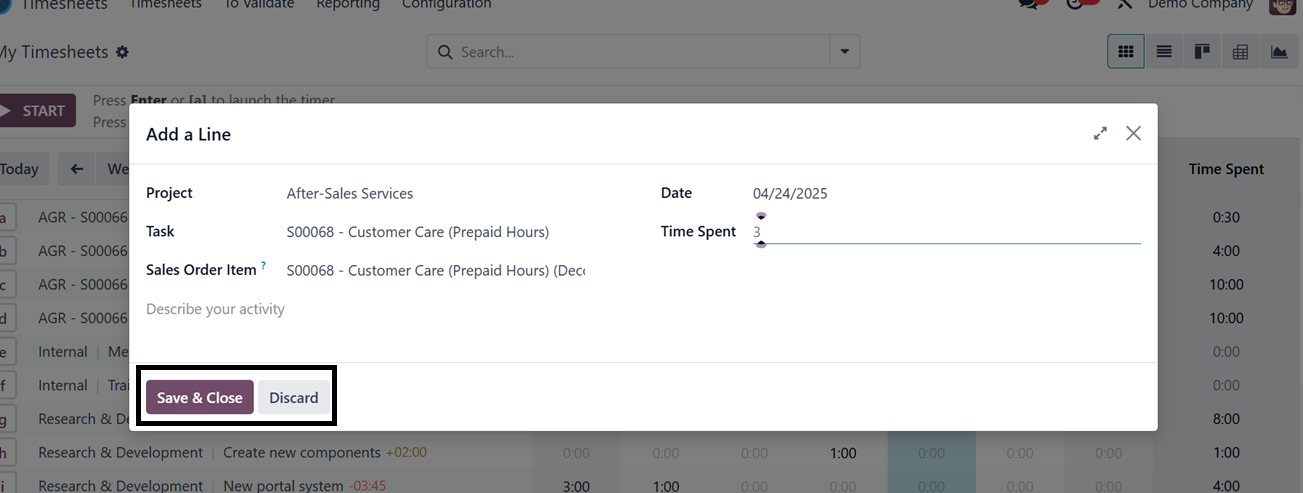
Task: Expand the dialog to full screen
Action: [x=1100, y=133]
